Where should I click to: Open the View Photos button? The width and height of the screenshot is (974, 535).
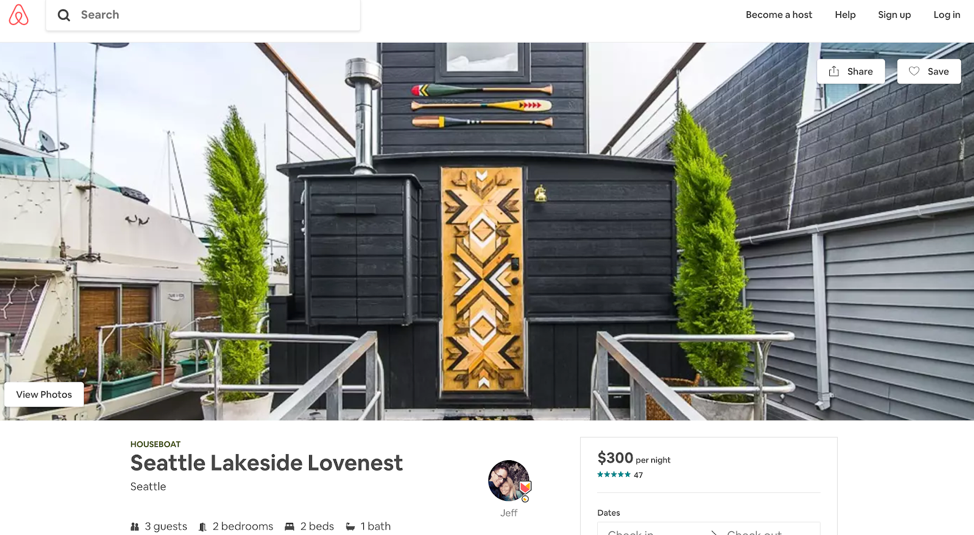coord(44,395)
